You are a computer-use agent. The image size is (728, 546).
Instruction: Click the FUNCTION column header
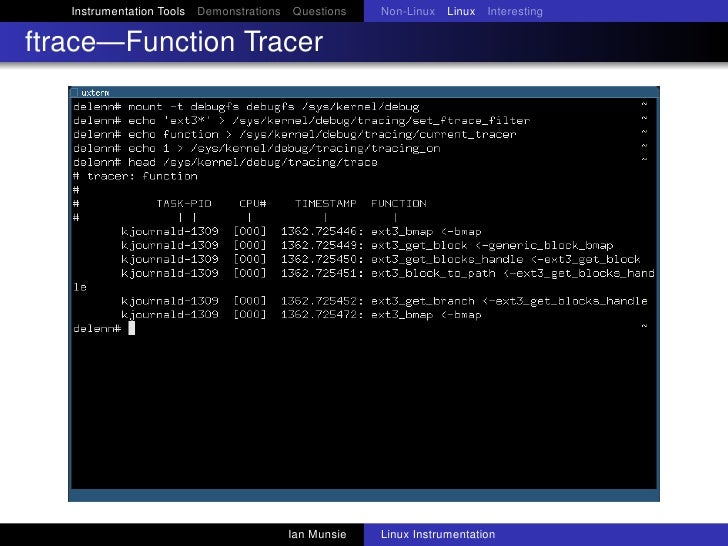[398, 203]
